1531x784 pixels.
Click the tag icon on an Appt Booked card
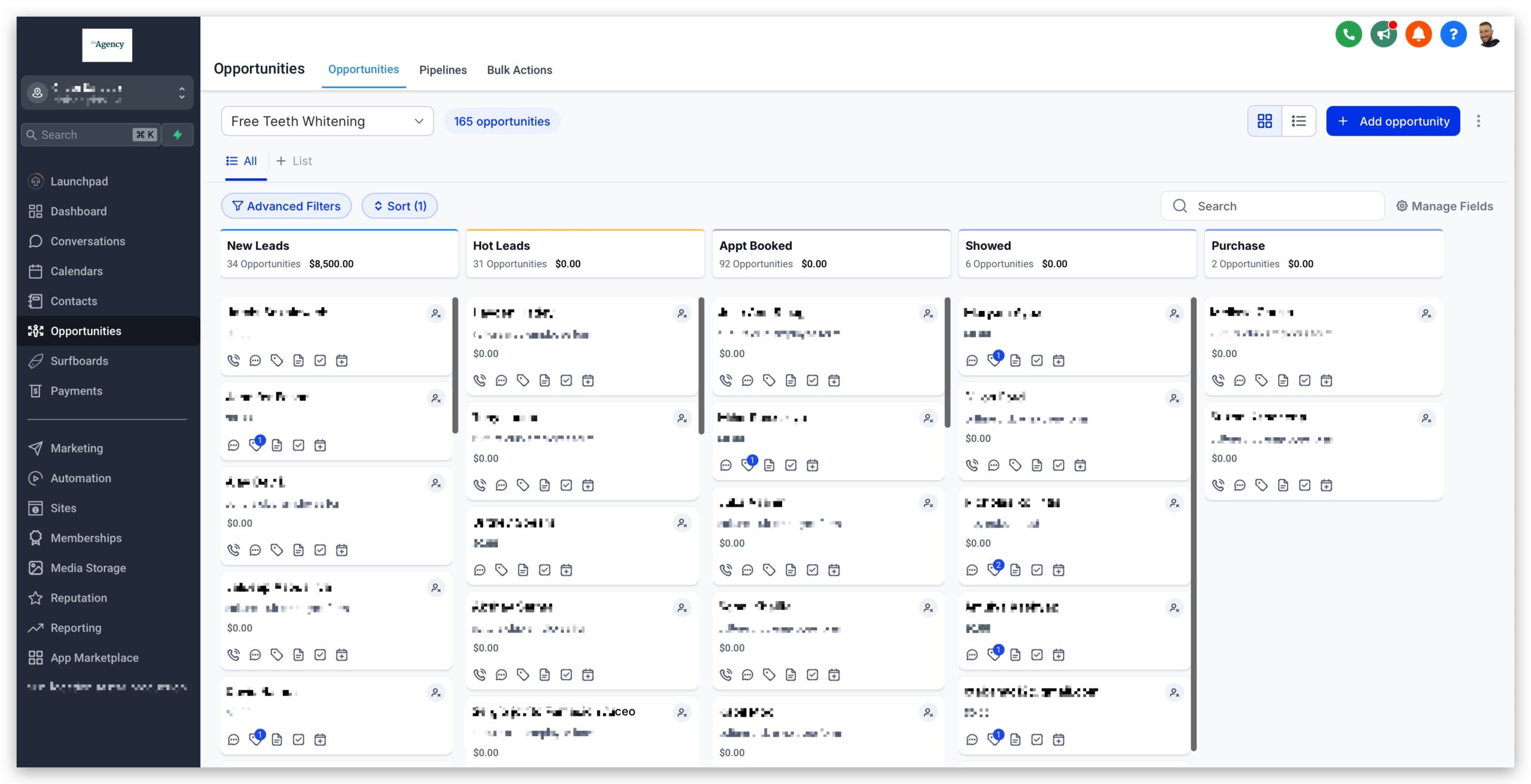pyautogui.click(x=770, y=380)
